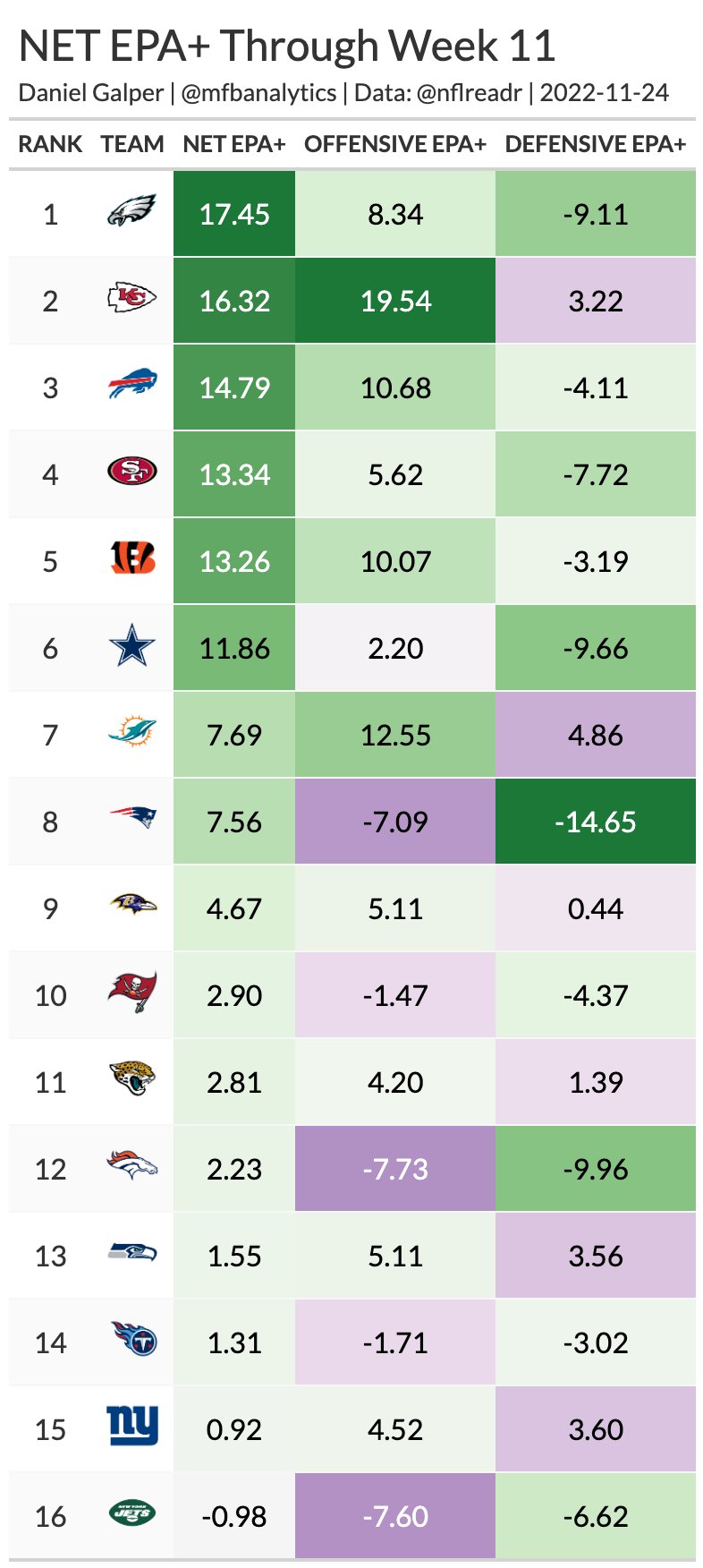This screenshot has width=703, height=1568.
Task: Click the Dallas Cowboys star logo
Action: pos(132,647)
